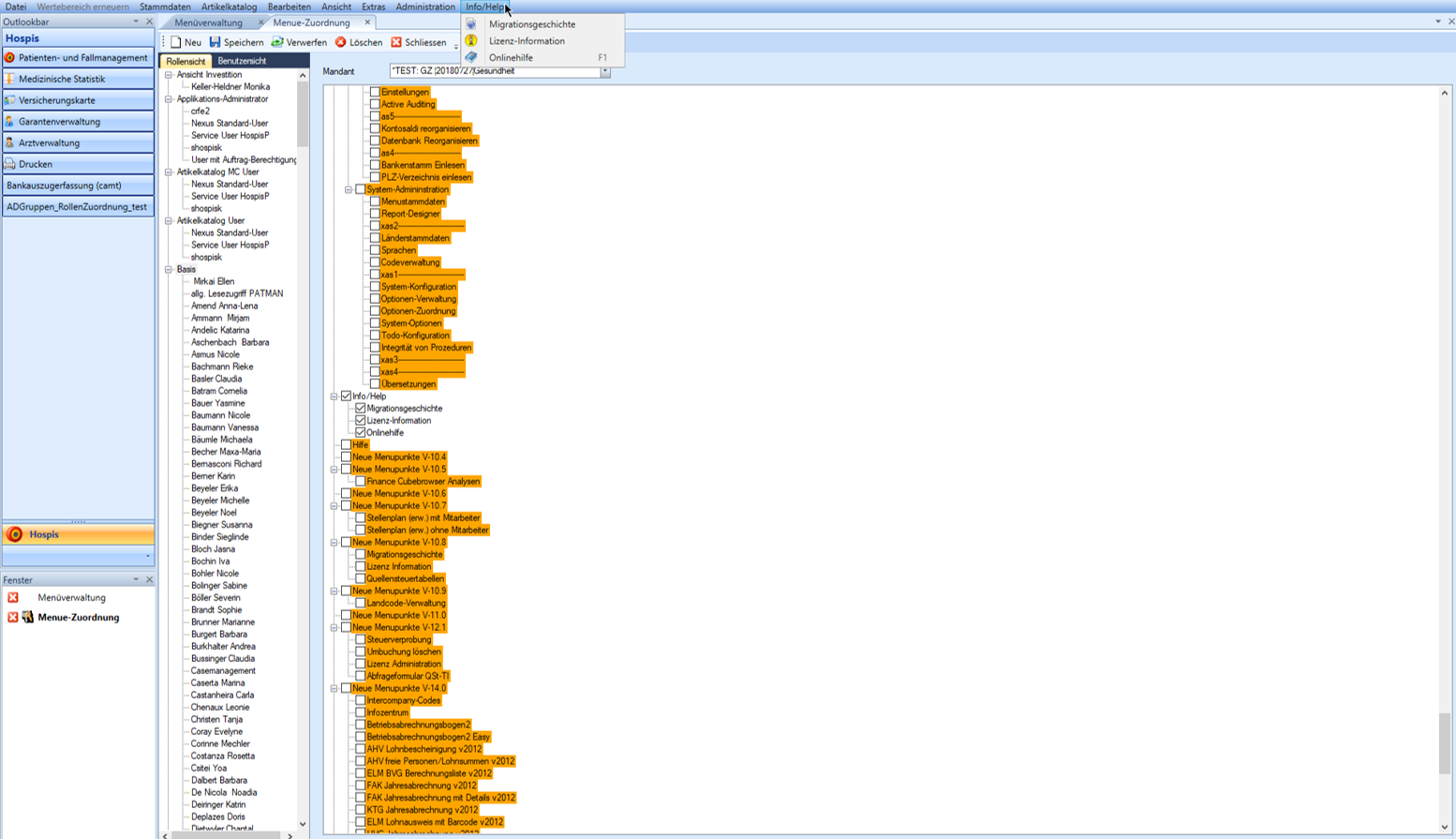Click the Drucken printer icon
1456x839 pixels.
(x=10, y=164)
